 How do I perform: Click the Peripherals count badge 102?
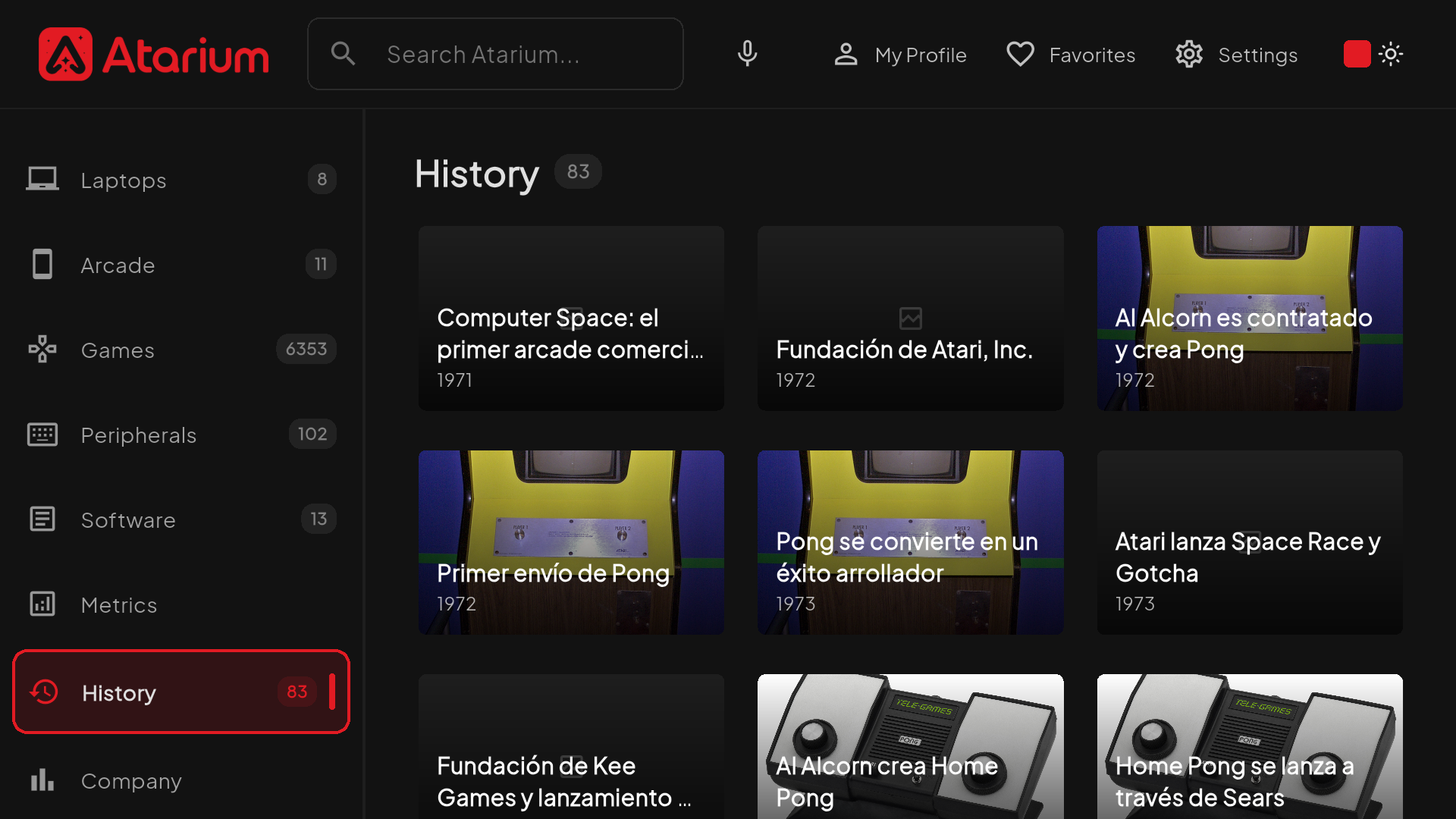tap(312, 434)
